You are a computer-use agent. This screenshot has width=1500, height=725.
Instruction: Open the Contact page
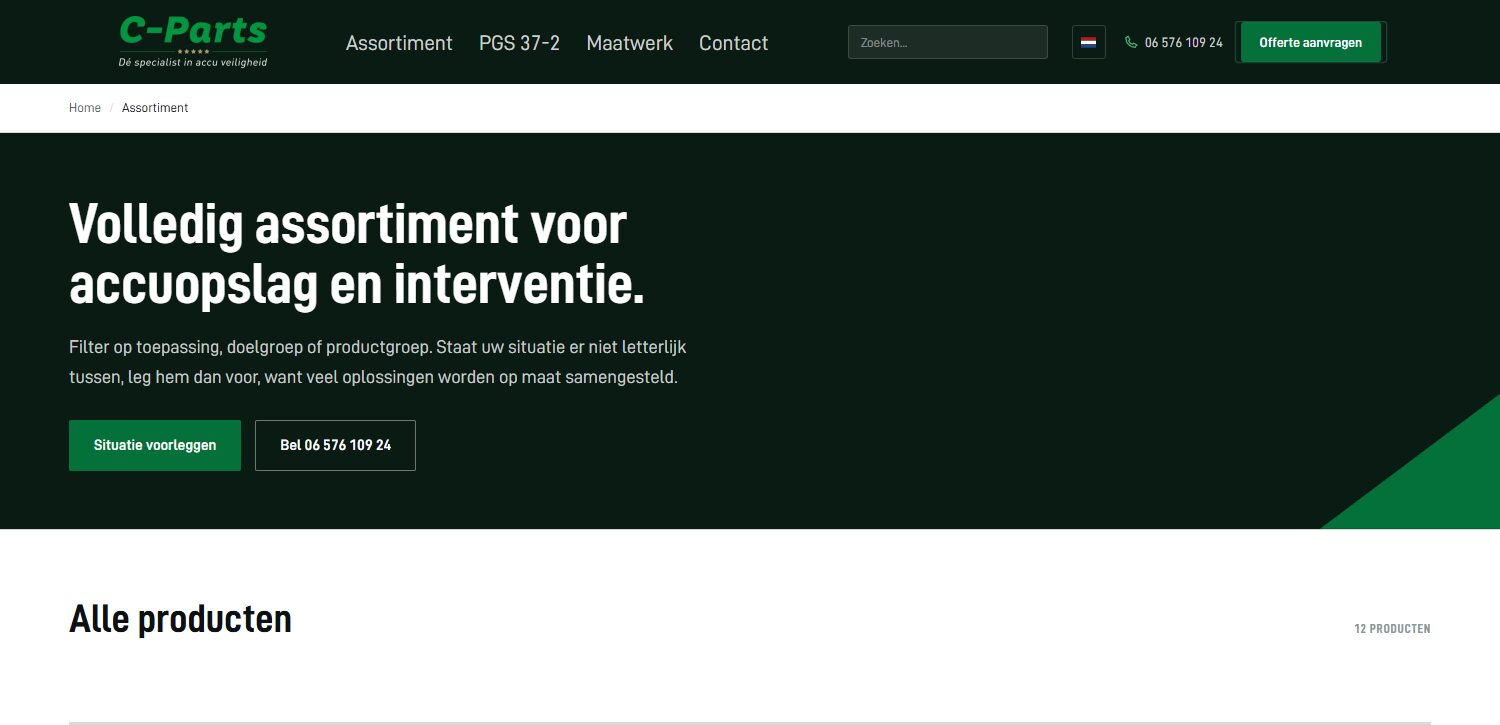[733, 43]
